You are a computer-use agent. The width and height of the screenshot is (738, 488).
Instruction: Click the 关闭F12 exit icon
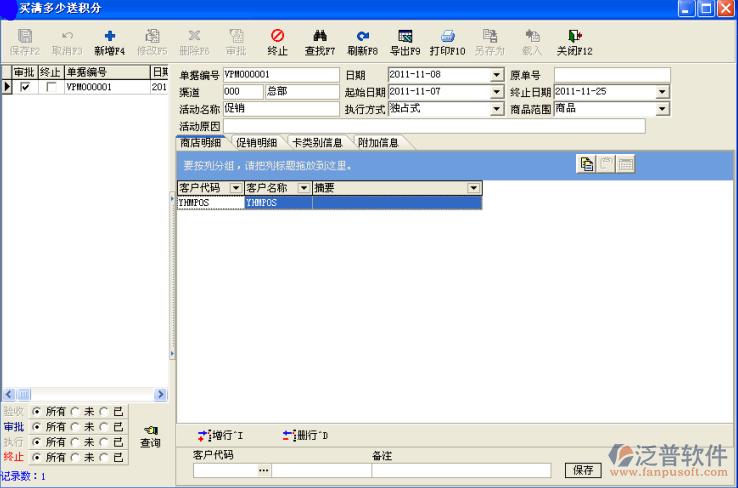coord(574,36)
